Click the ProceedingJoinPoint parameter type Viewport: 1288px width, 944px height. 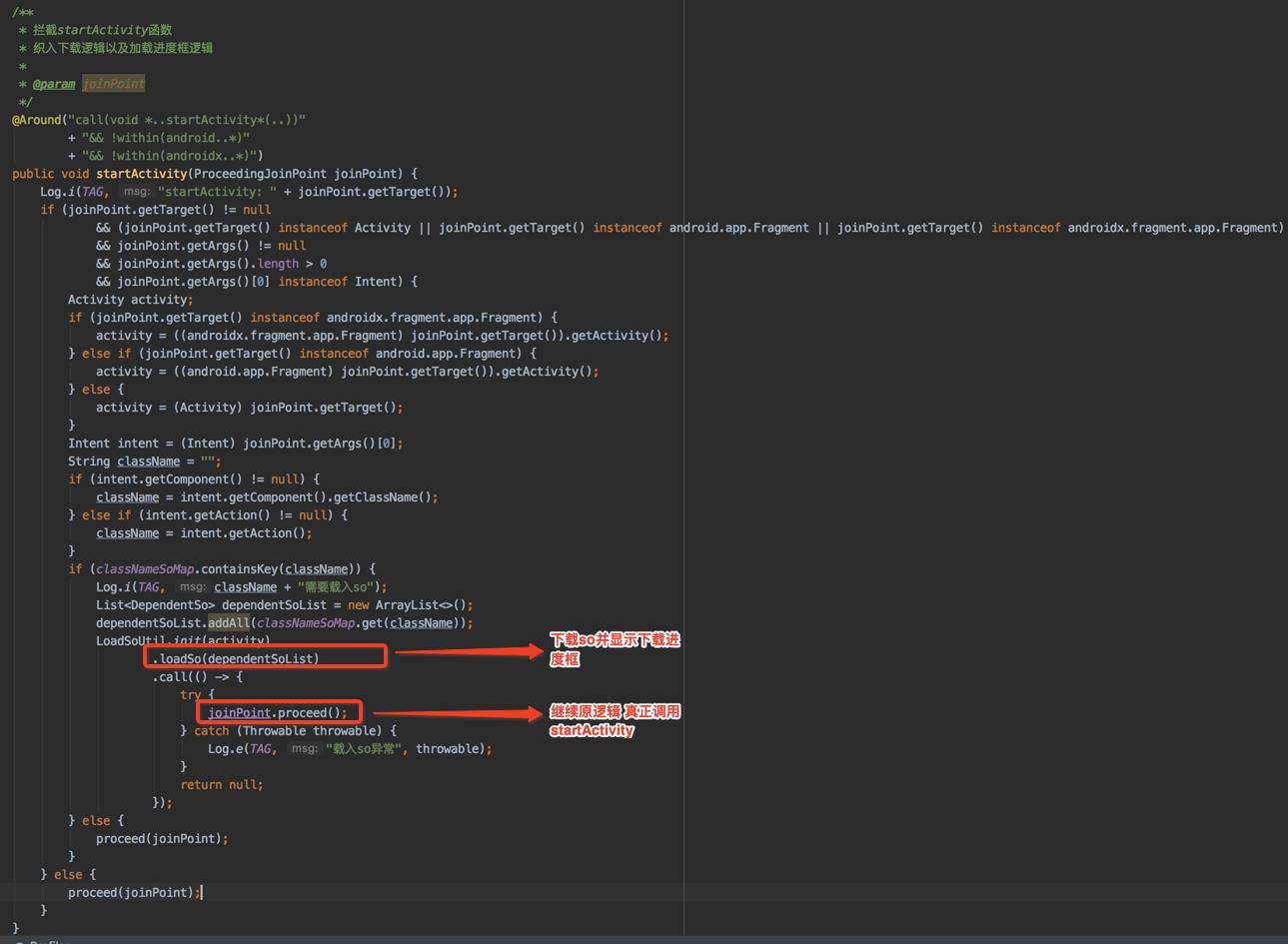coord(261,174)
